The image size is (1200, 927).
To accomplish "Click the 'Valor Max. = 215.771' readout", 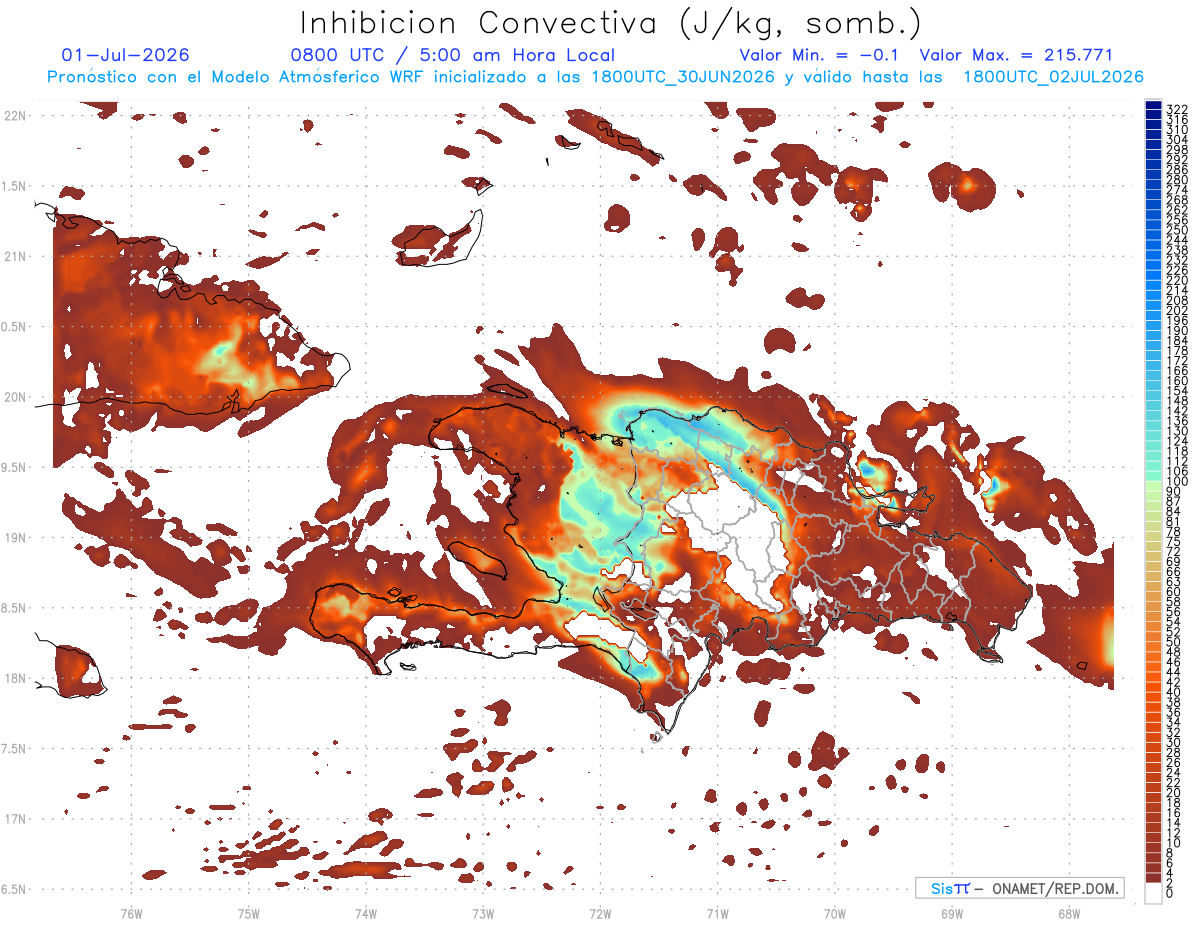I will (1016, 56).
